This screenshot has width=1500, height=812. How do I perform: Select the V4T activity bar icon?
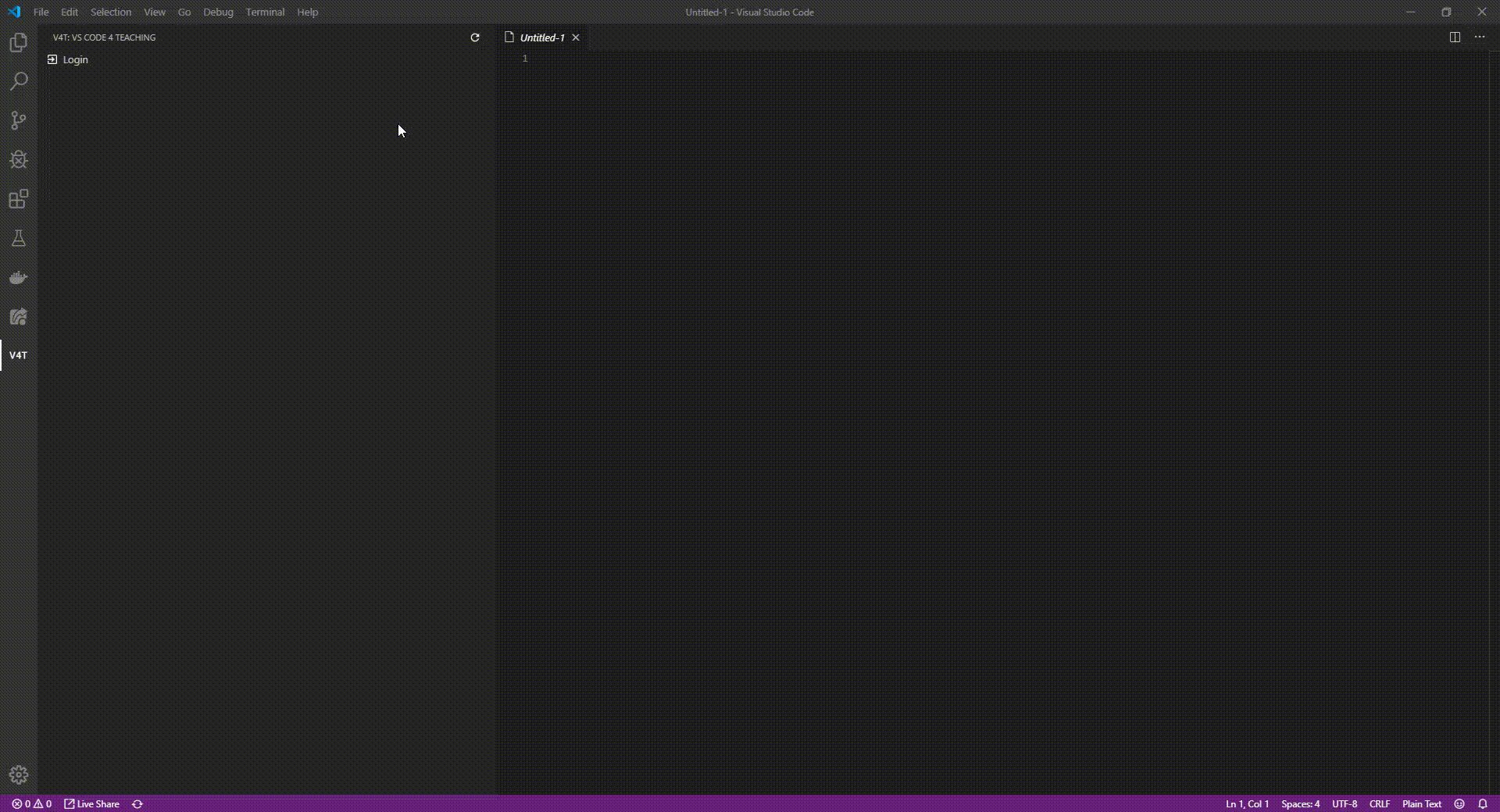(19, 355)
